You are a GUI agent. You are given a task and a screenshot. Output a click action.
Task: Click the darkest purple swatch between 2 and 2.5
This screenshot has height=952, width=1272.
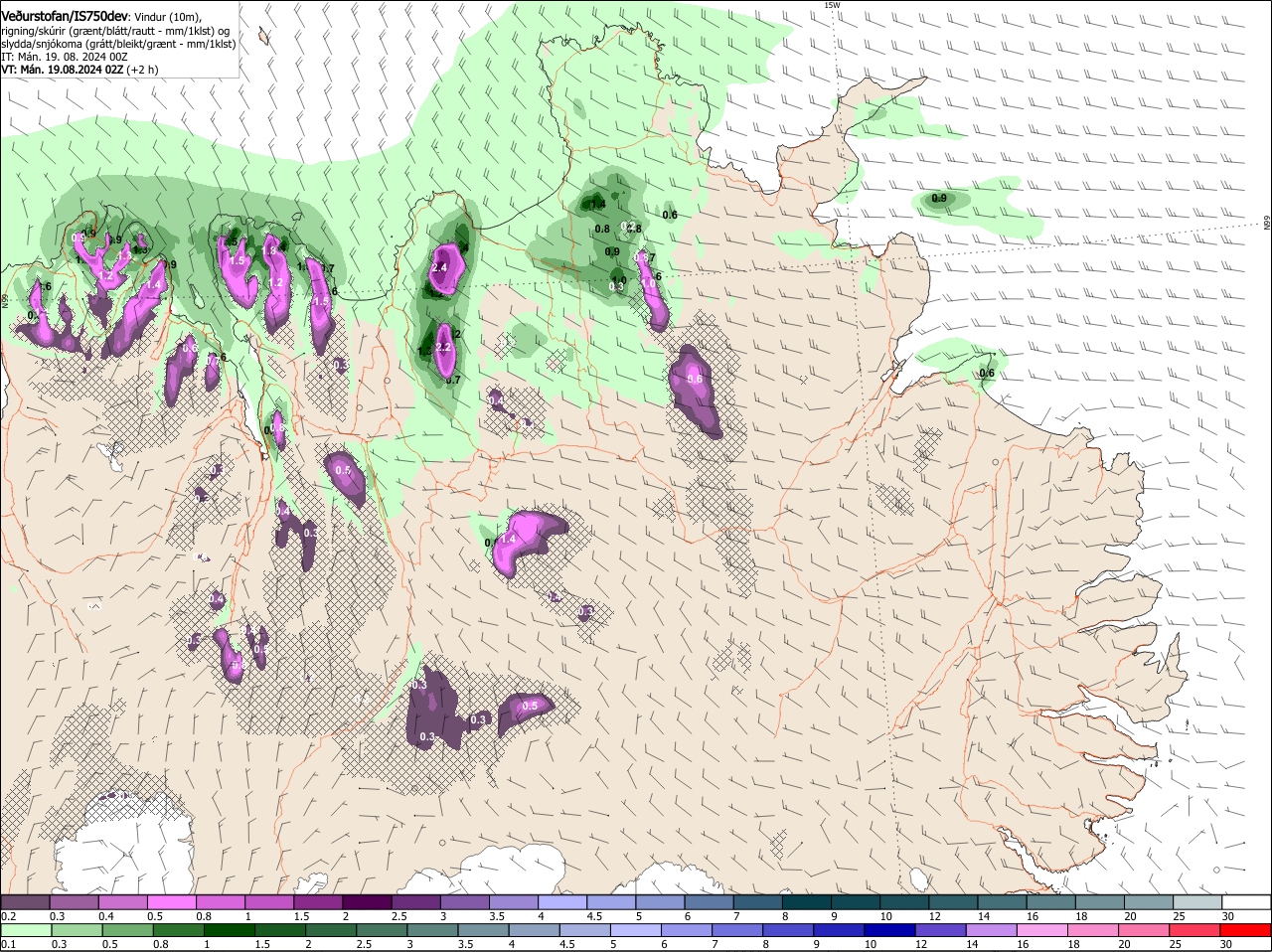coord(368,901)
